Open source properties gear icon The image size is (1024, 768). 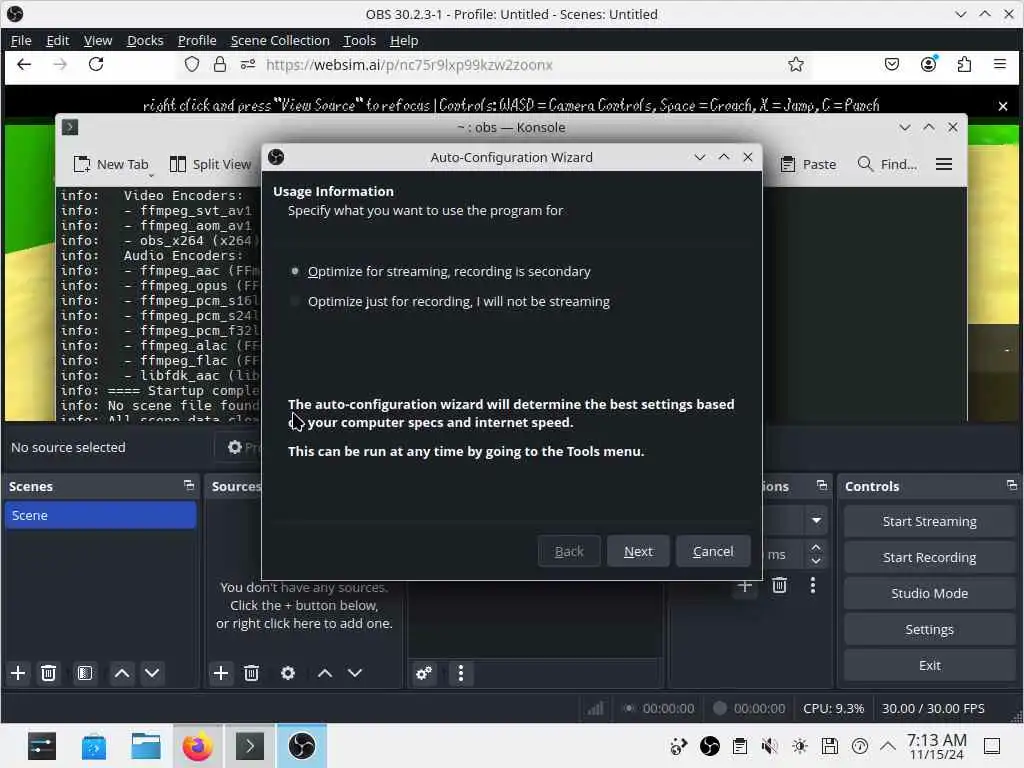coord(288,673)
